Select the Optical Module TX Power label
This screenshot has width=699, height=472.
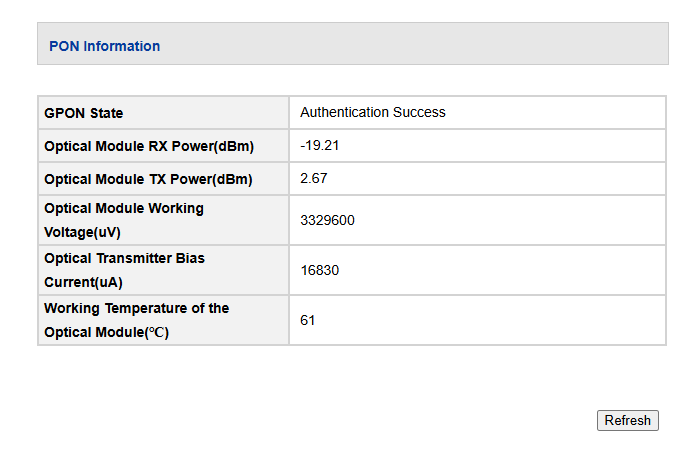(x=148, y=180)
